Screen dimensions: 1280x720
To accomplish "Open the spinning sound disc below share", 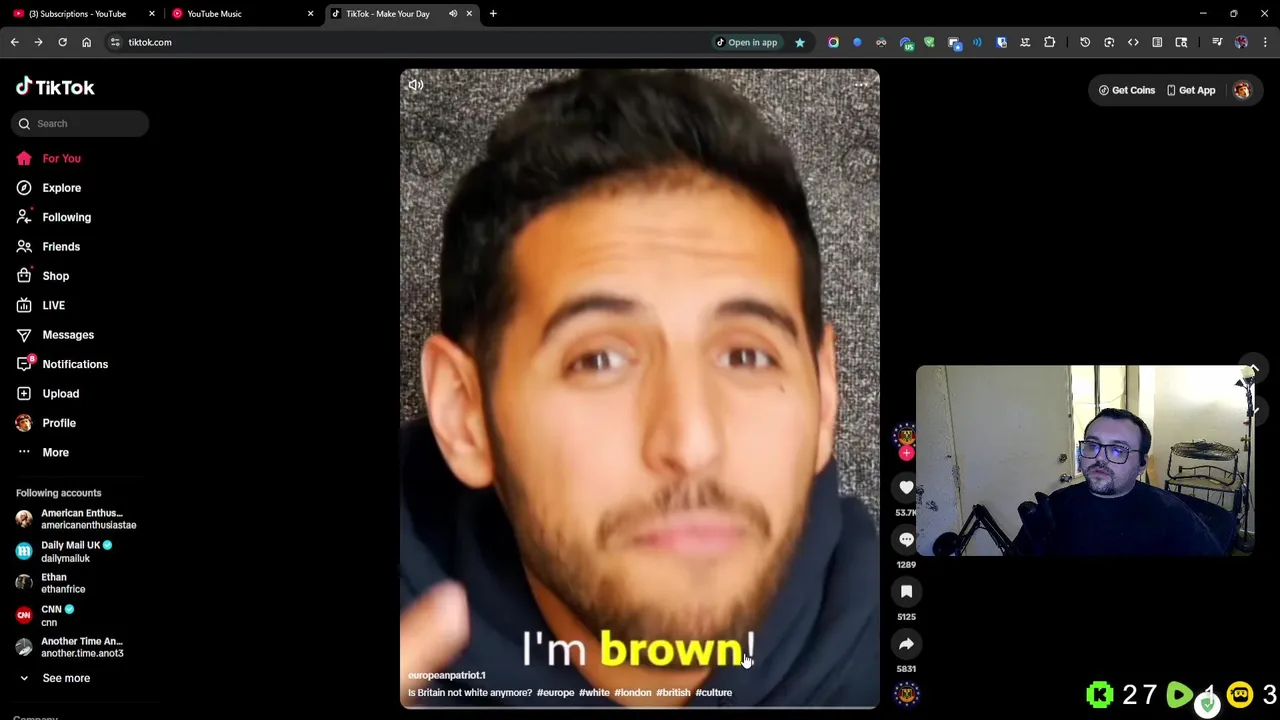I will pos(906,694).
